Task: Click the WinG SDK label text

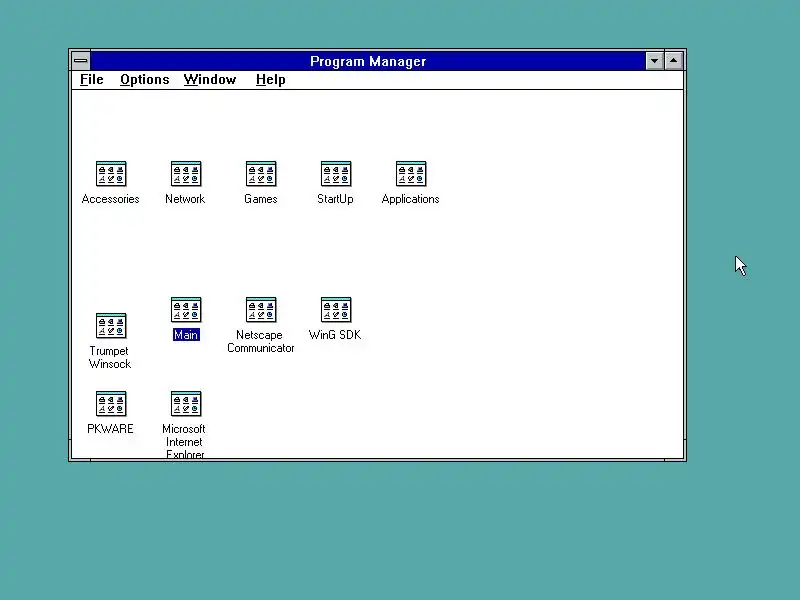Action: (x=335, y=335)
